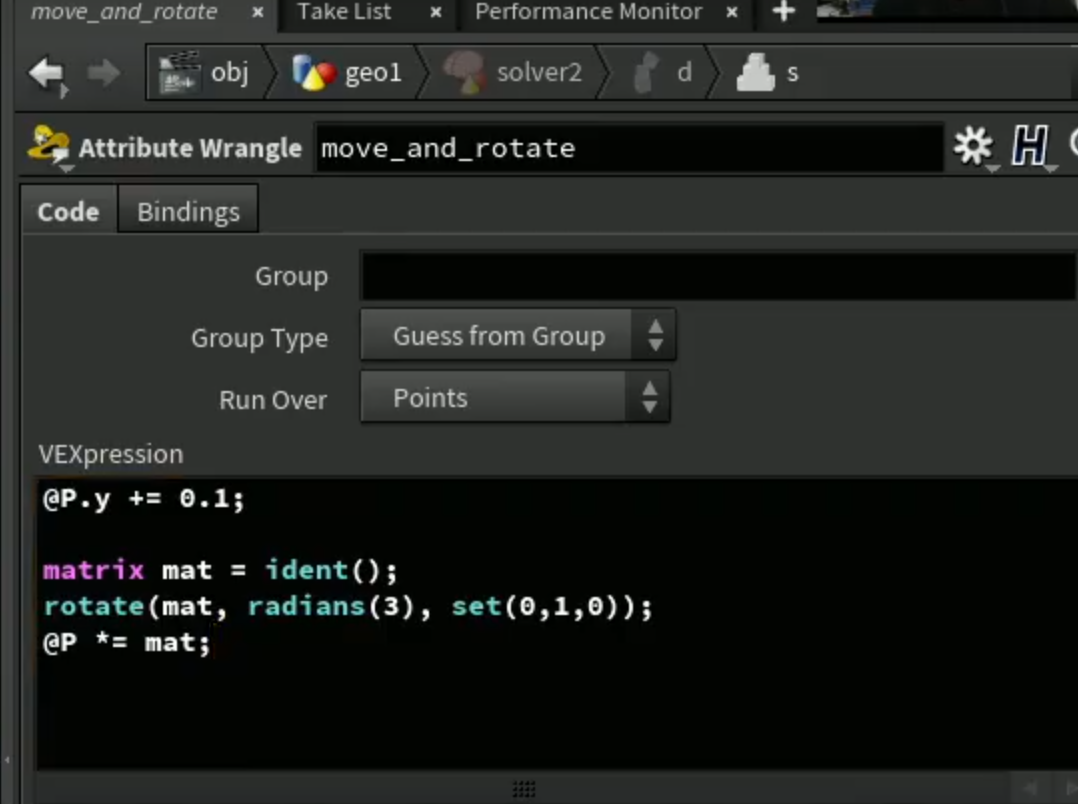Switch to the Bindings tab
The image size is (1078, 804).
tap(188, 211)
